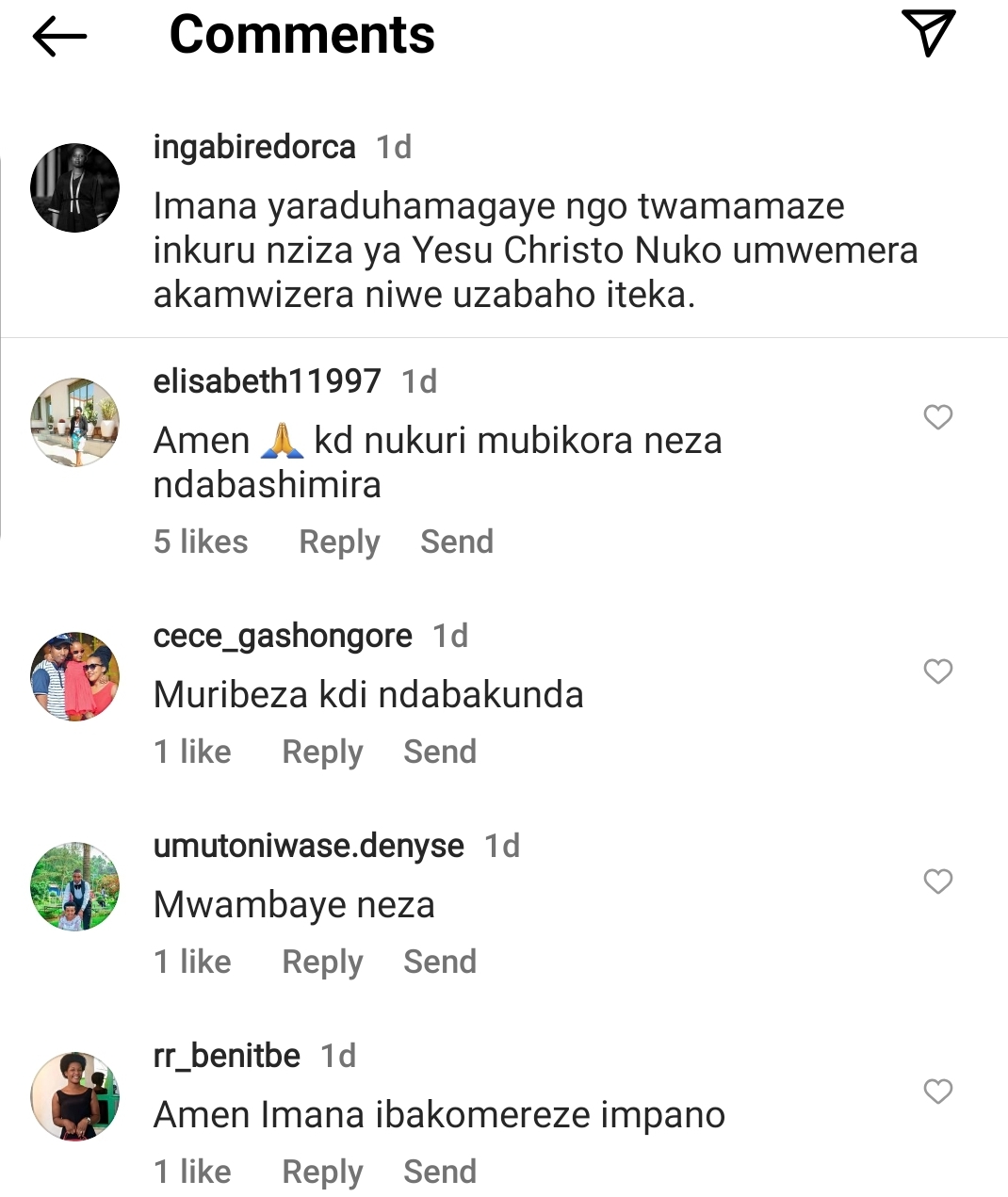Tap the heart on rr_benitbe's comment
The height and width of the screenshot is (1197, 1008).
pyautogui.click(x=937, y=1092)
